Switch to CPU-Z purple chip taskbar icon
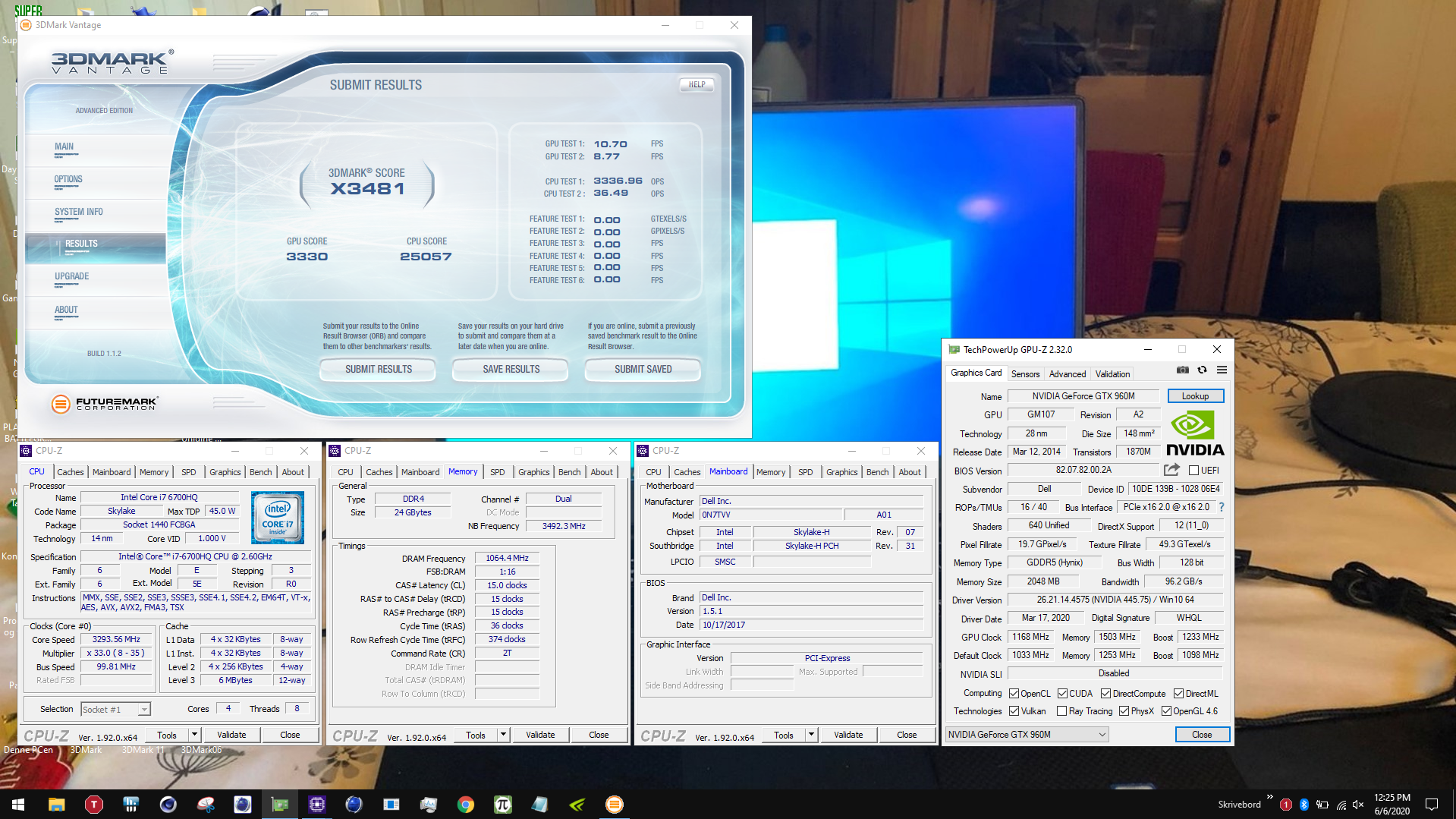This screenshot has height=819, width=1456. [317, 805]
